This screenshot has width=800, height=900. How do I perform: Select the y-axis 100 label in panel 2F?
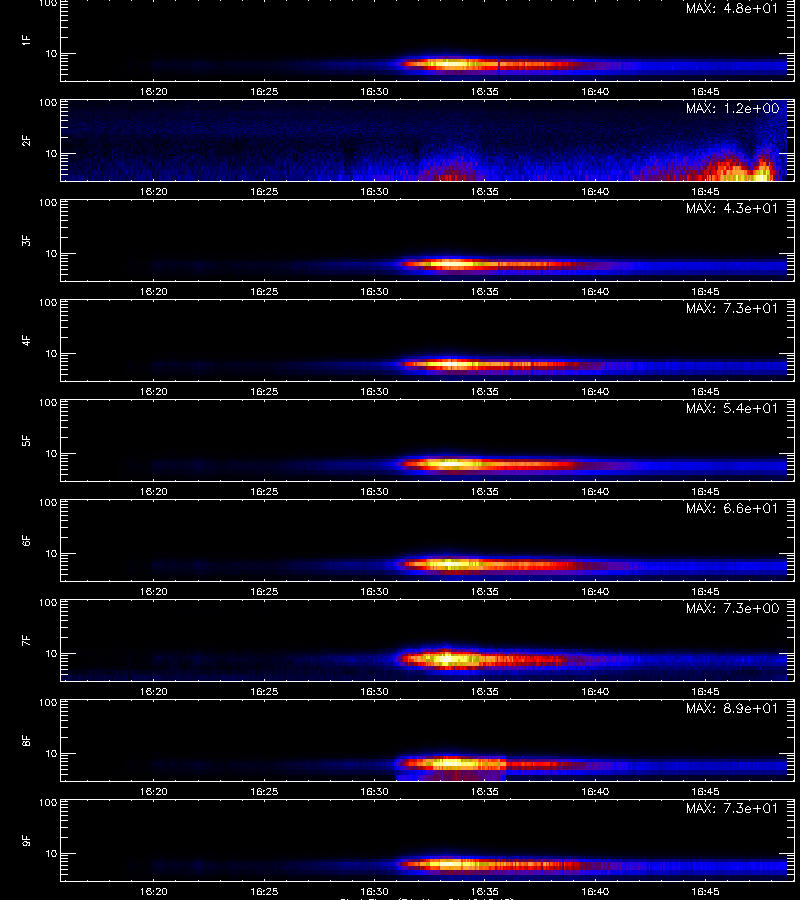click(x=48, y=103)
